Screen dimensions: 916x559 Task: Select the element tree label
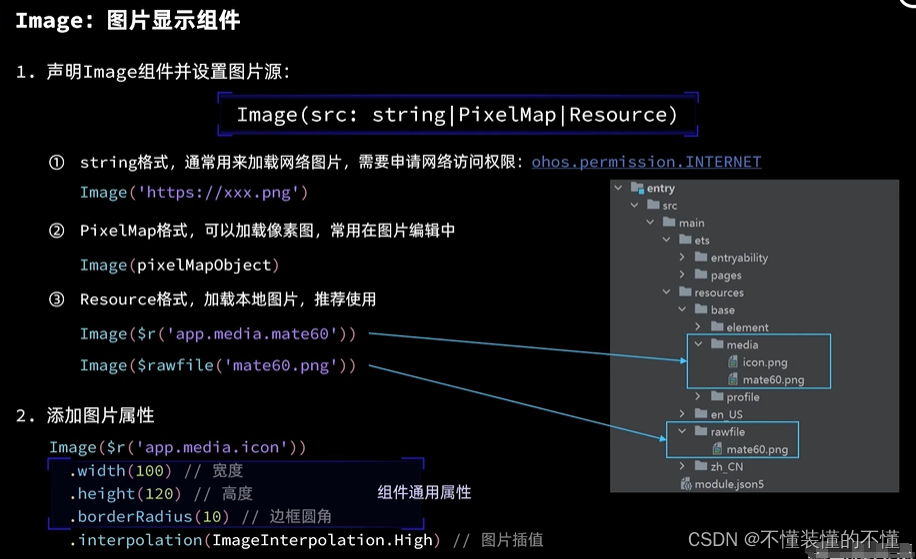pos(748,328)
